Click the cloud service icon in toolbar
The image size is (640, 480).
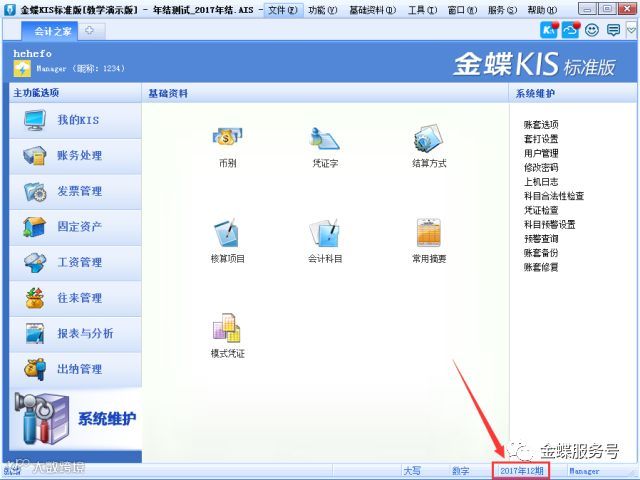point(570,30)
